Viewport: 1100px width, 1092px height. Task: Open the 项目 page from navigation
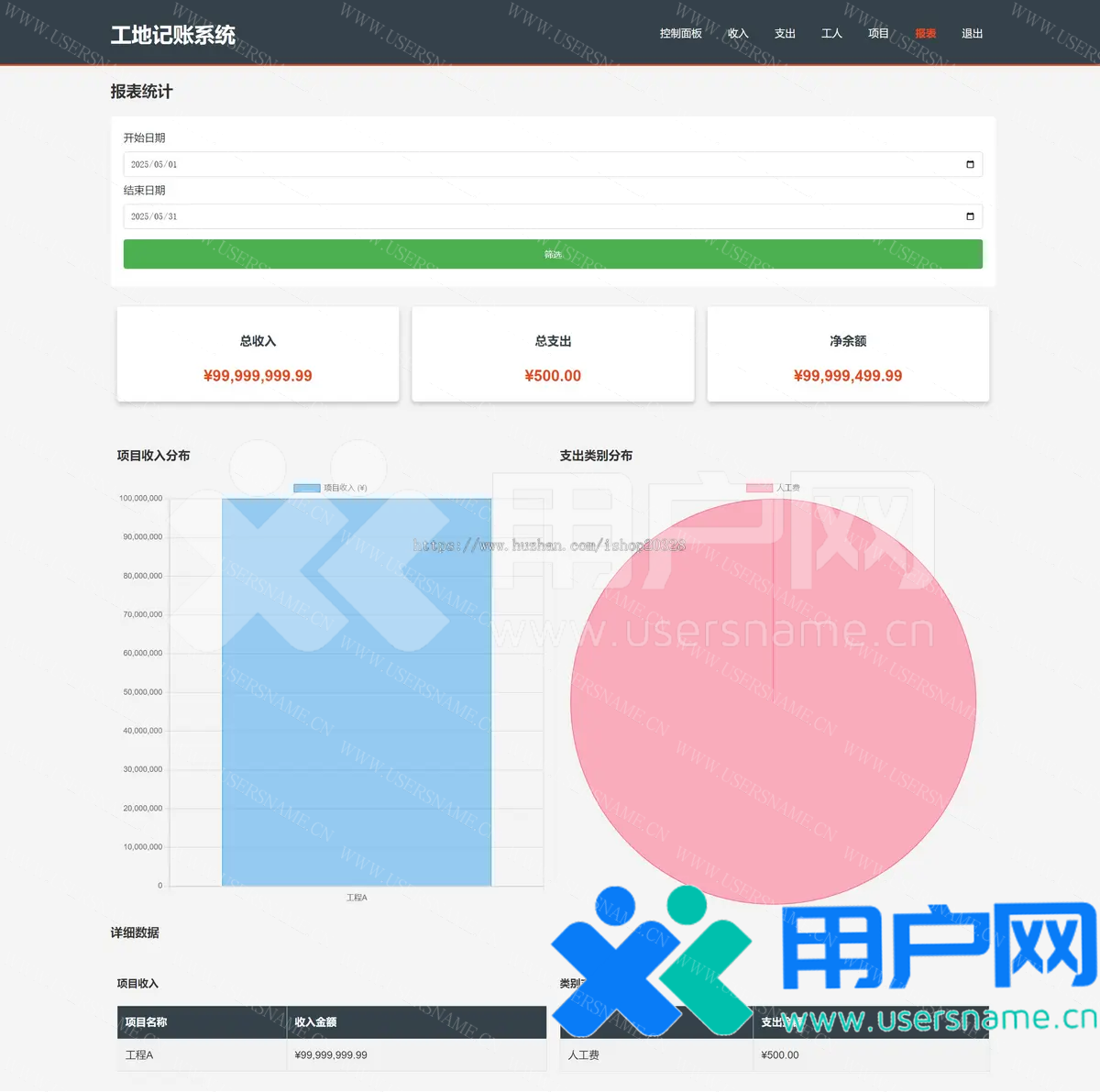878,34
